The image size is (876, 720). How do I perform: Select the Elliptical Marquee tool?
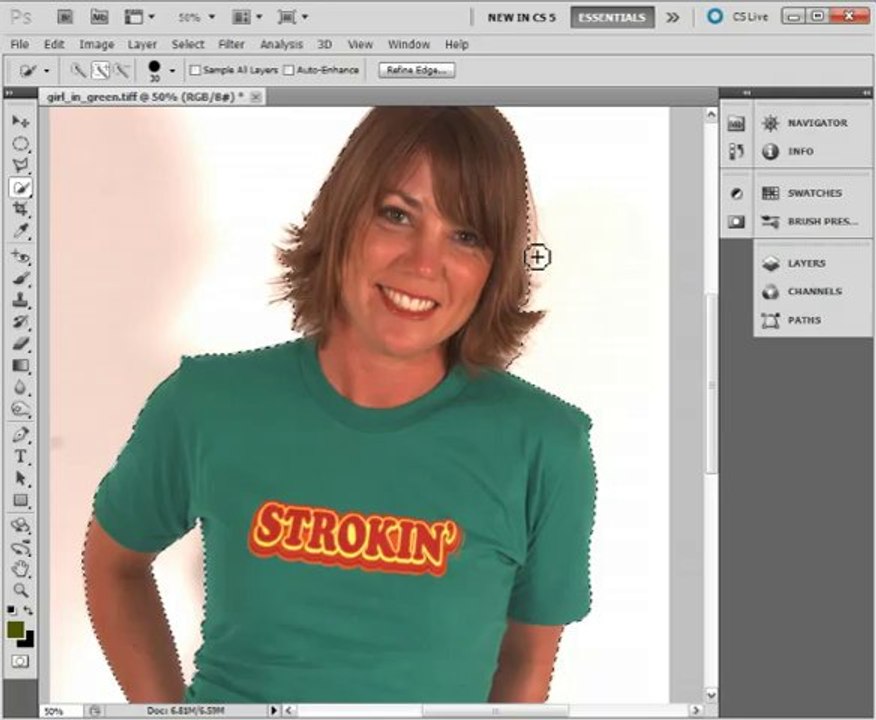(x=20, y=143)
